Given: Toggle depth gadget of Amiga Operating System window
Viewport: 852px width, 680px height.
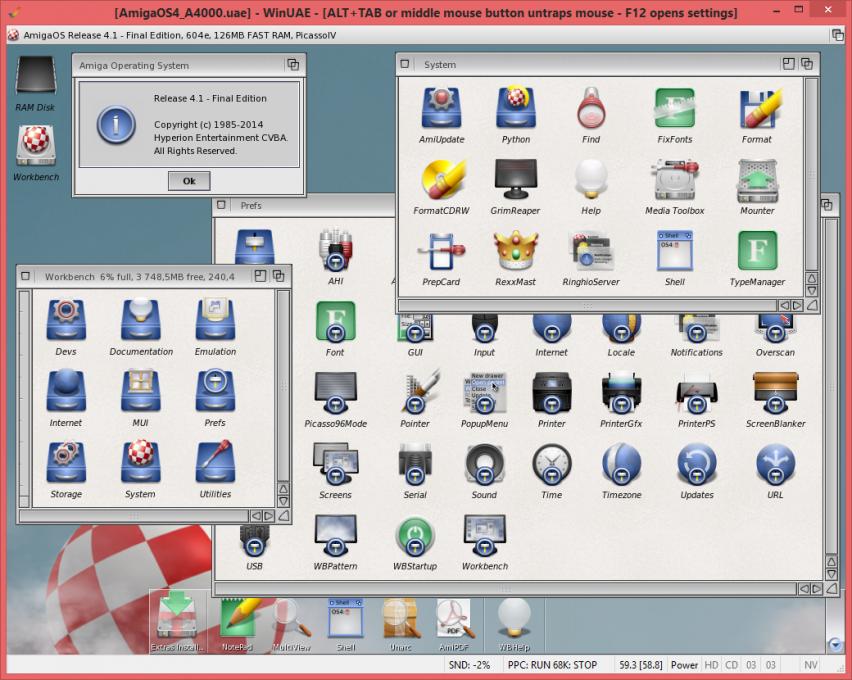Looking at the screenshot, I should point(293,65).
